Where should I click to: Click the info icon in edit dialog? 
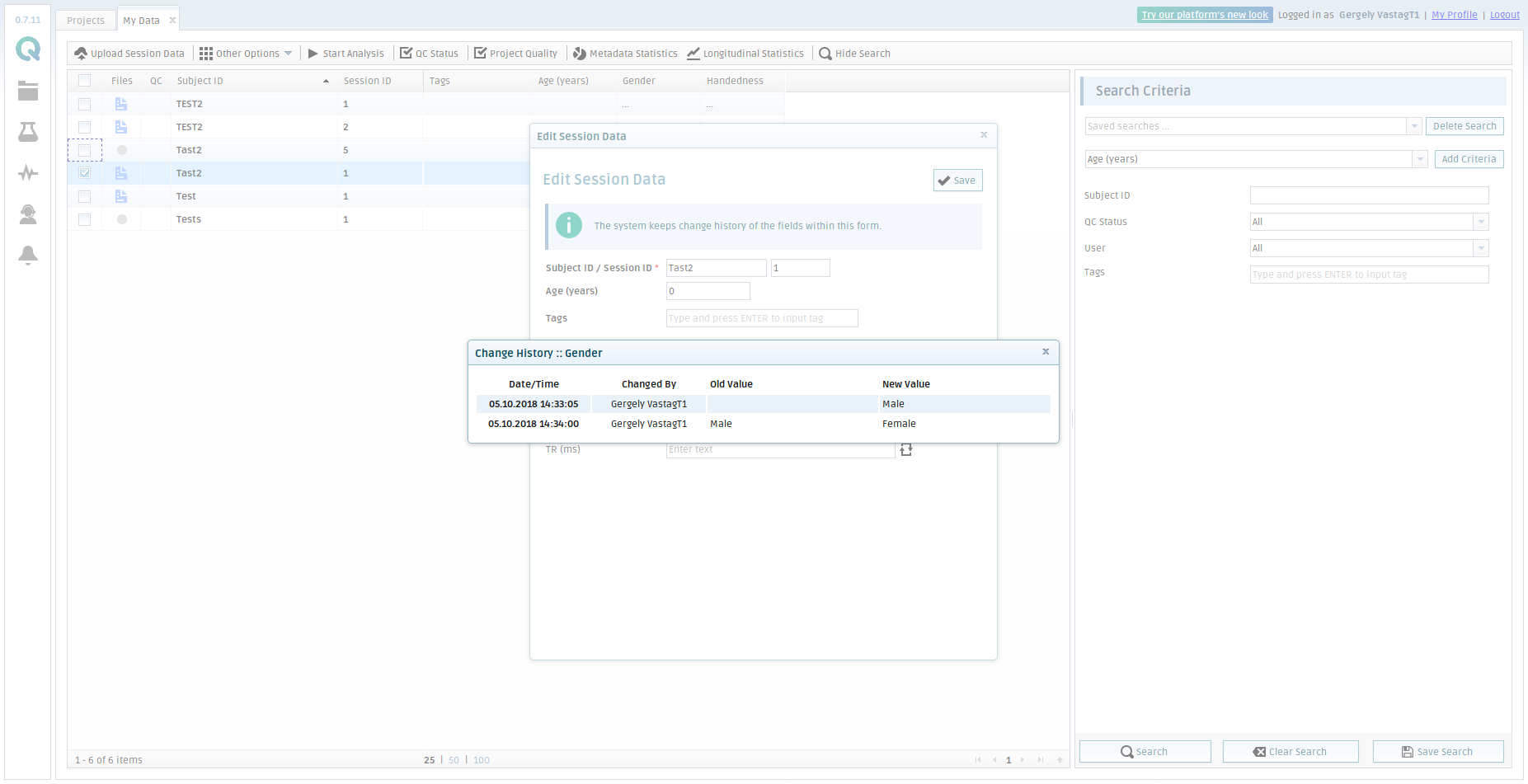click(x=569, y=225)
